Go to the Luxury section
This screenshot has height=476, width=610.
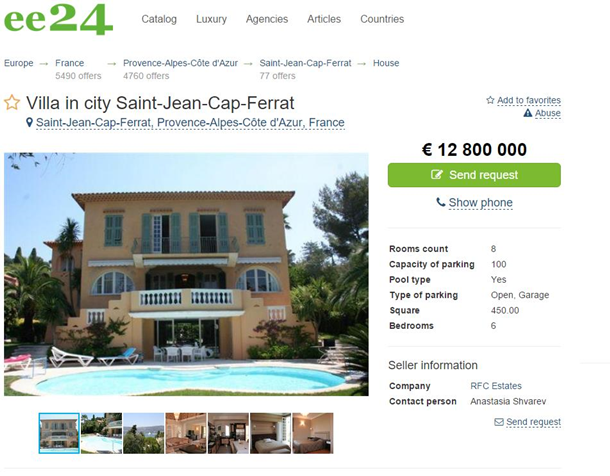(211, 19)
